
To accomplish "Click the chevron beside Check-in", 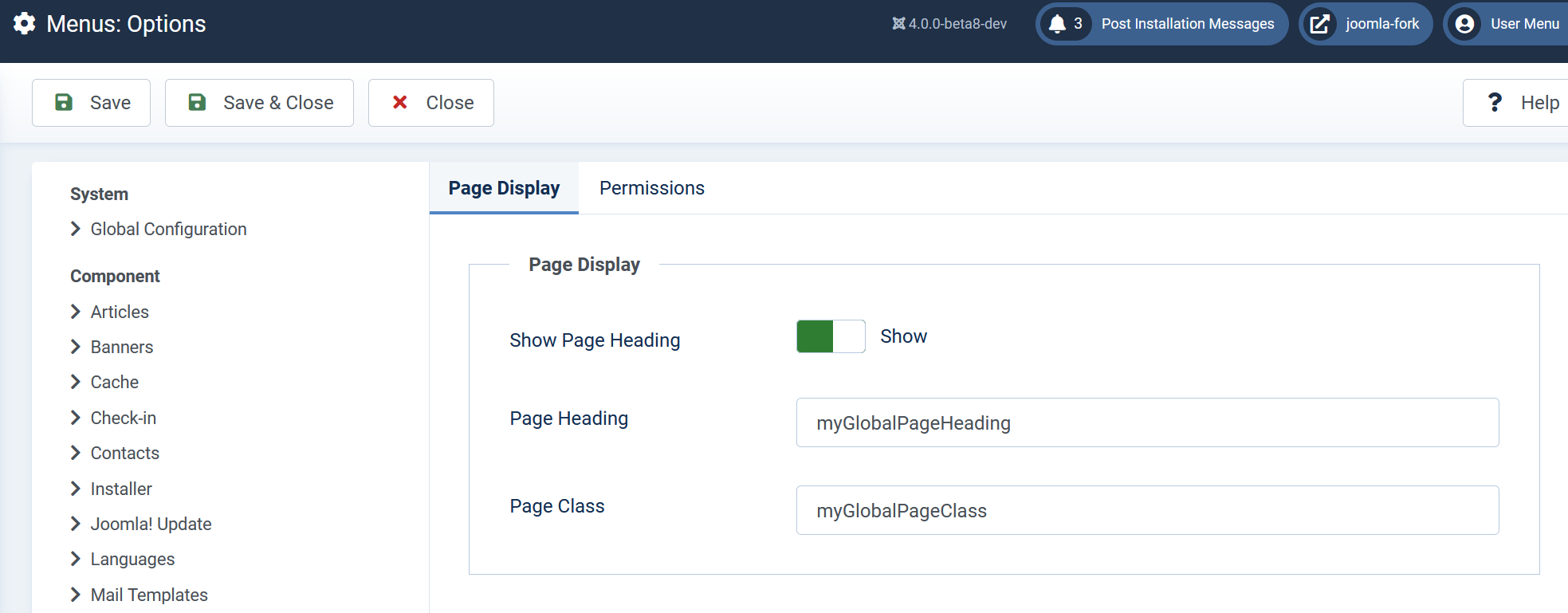I will click(x=76, y=418).
